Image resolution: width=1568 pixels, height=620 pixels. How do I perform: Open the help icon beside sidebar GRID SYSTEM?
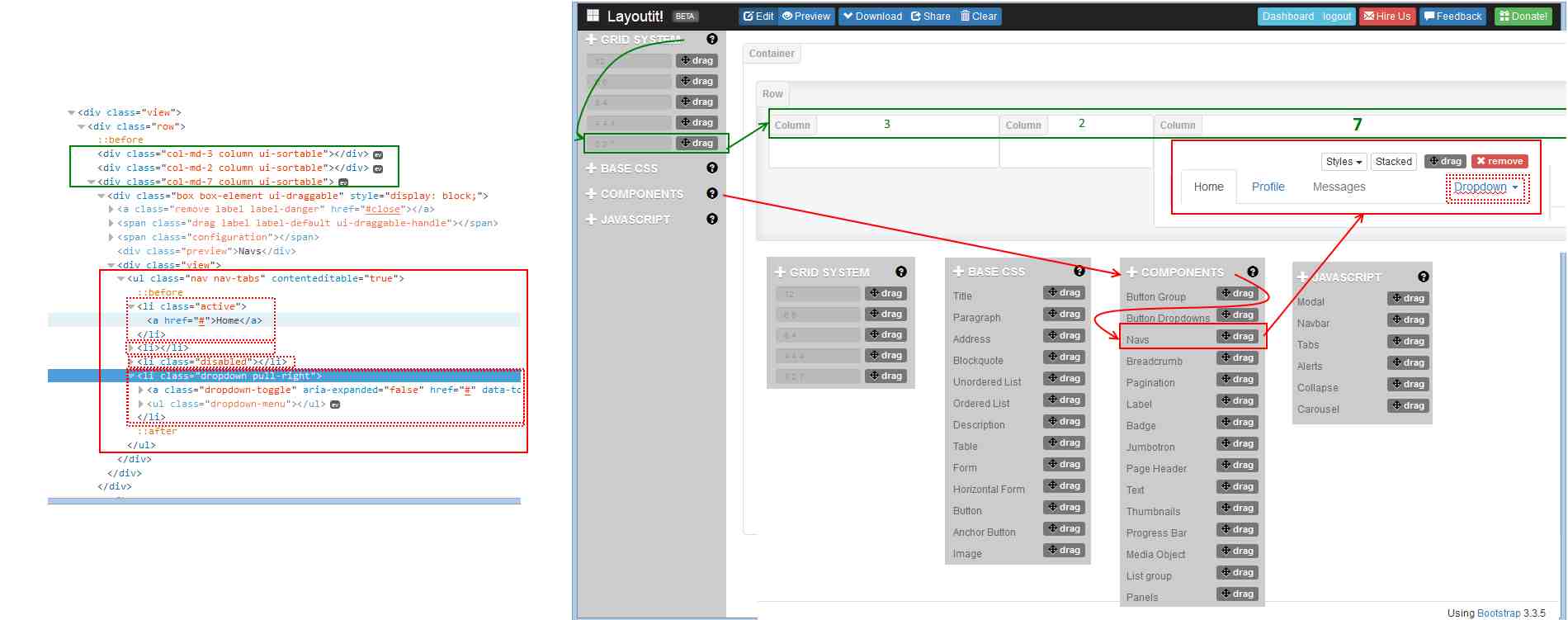[712, 39]
